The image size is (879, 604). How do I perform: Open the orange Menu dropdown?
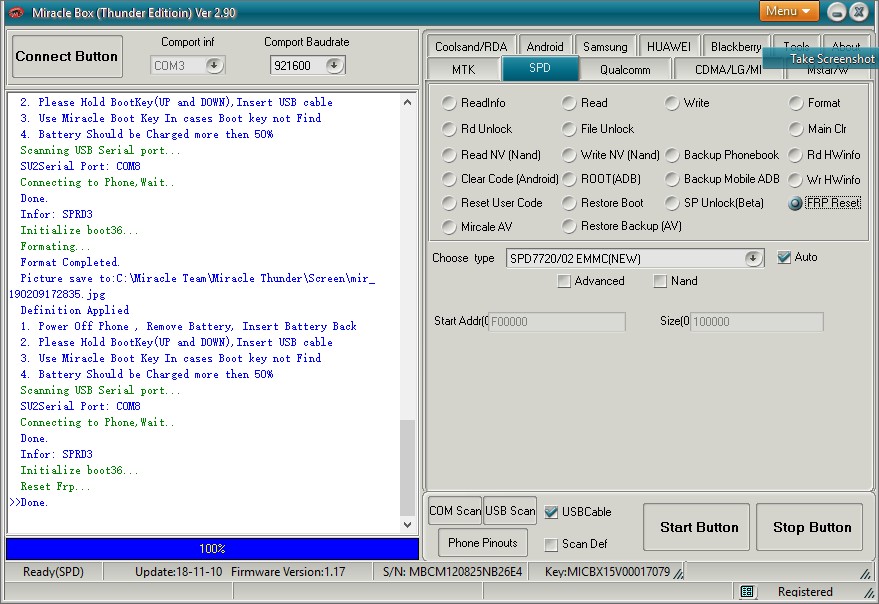pyautogui.click(x=789, y=11)
